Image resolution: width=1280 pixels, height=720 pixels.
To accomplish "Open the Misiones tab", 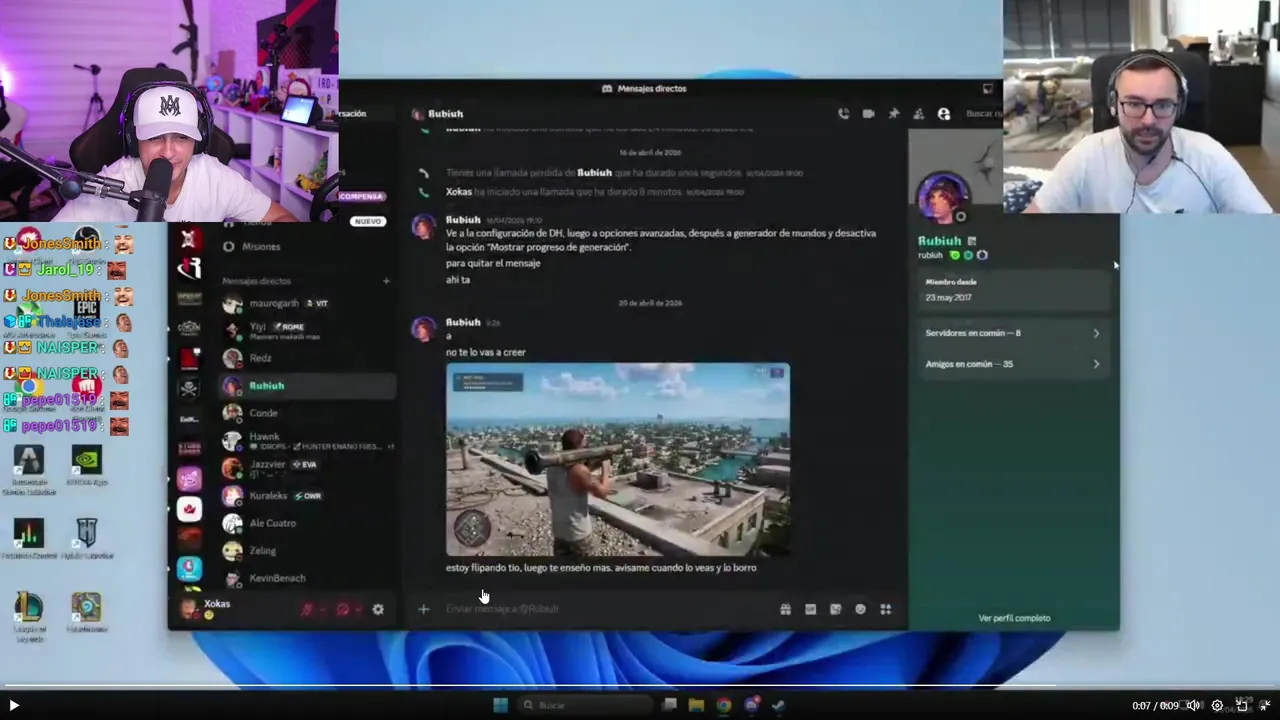I will (x=261, y=246).
